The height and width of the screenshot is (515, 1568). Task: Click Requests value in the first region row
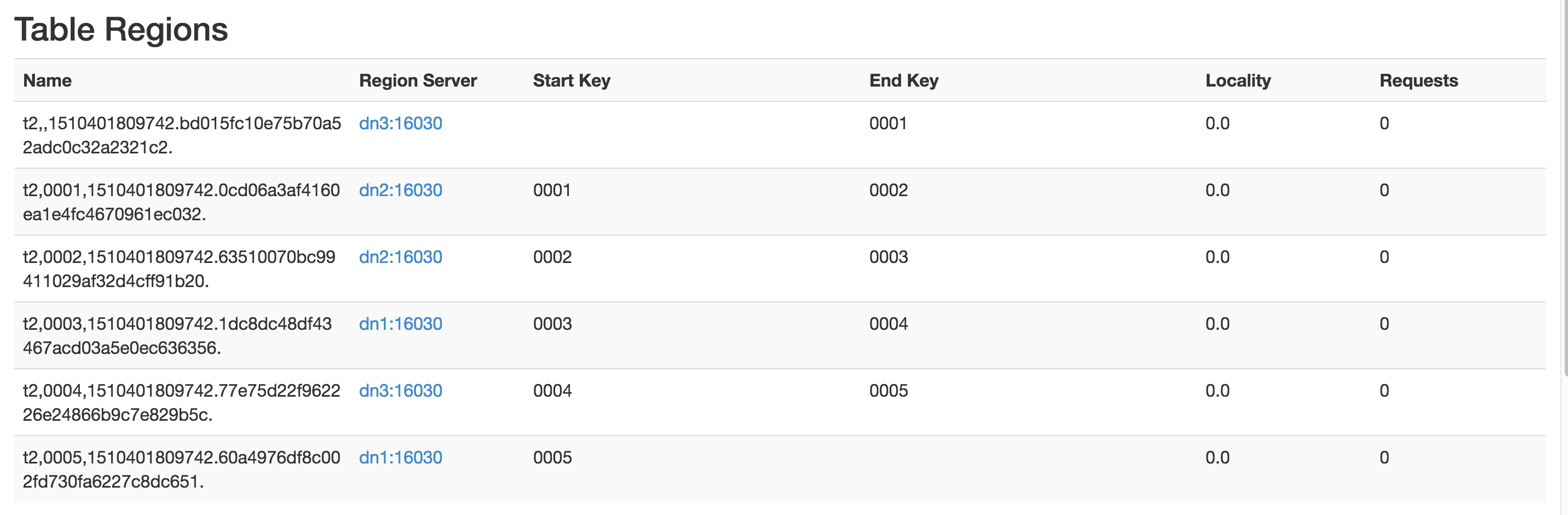pos(1383,124)
